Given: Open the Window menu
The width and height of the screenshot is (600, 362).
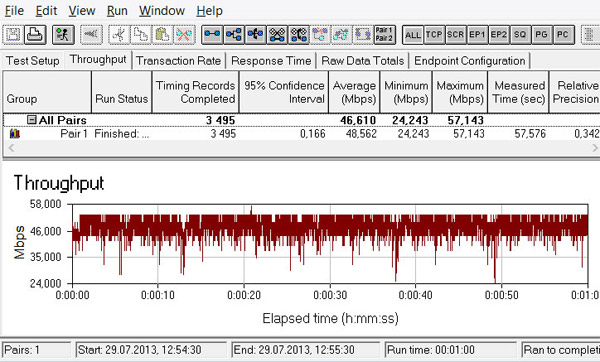Looking at the screenshot, I should pyautogui.click(x=162, y=11).
